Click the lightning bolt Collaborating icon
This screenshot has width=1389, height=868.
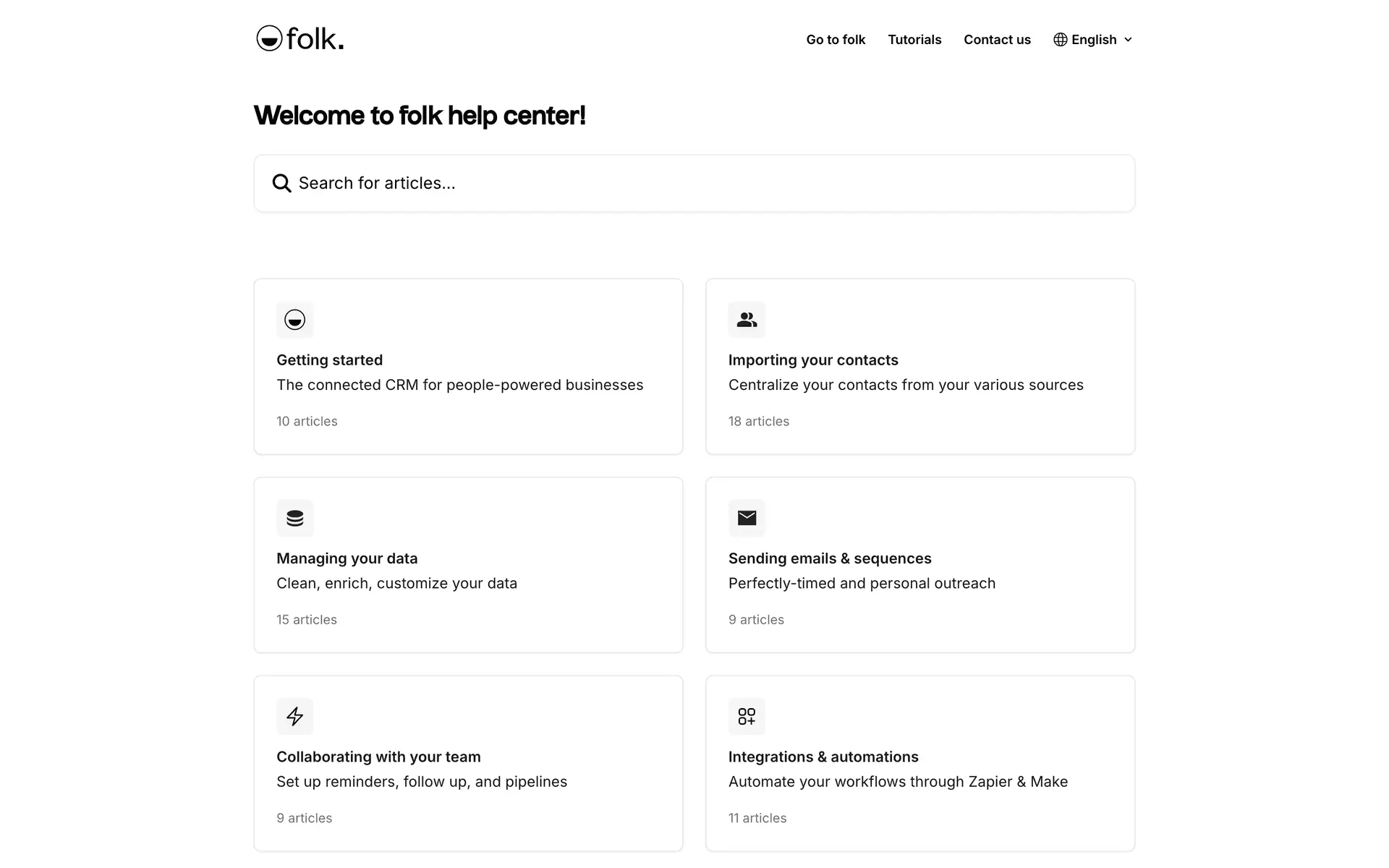point(294,716)
